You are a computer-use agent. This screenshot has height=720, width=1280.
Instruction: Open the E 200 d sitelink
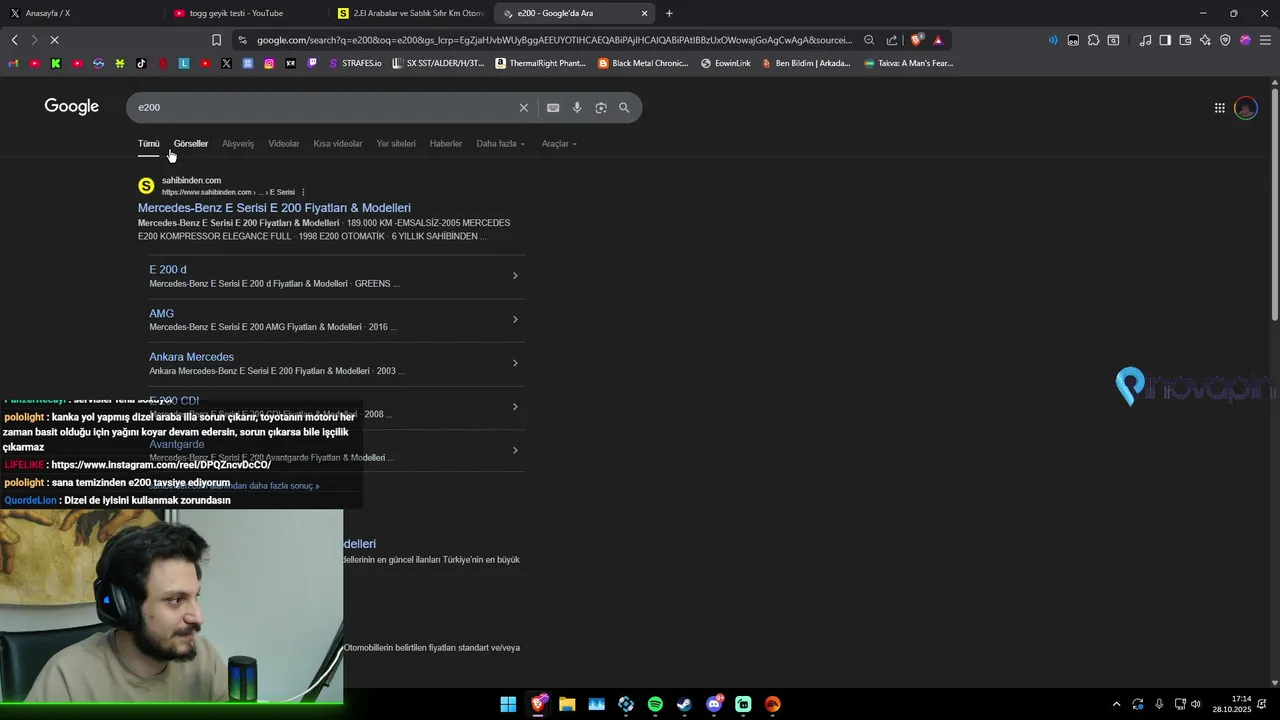pyautogui.click(x=168, y=270)
